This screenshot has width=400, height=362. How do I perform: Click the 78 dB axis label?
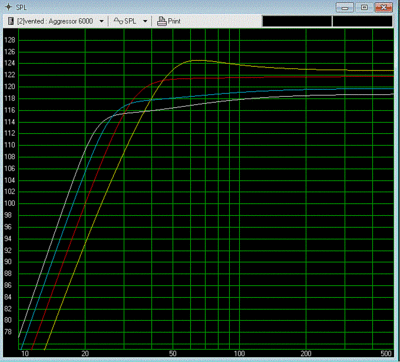(9, 332)
